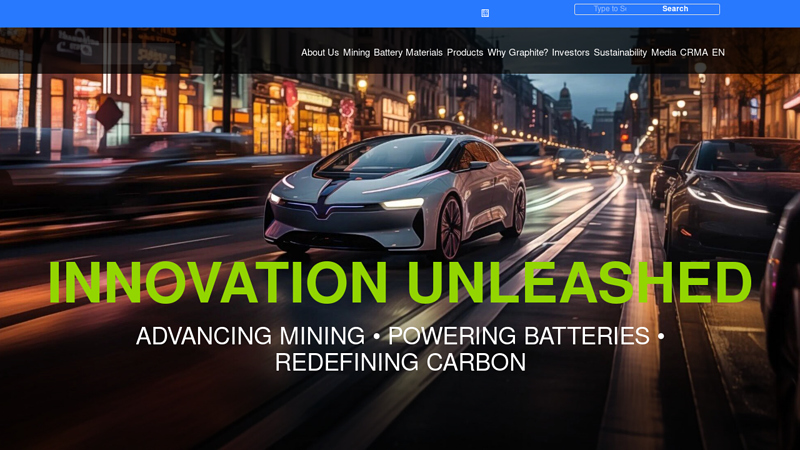Click the 'POWERING BATTERIES' tagline text
This screenshot has height=450, width=800.
pyautogui.click(x=519, y=336)
